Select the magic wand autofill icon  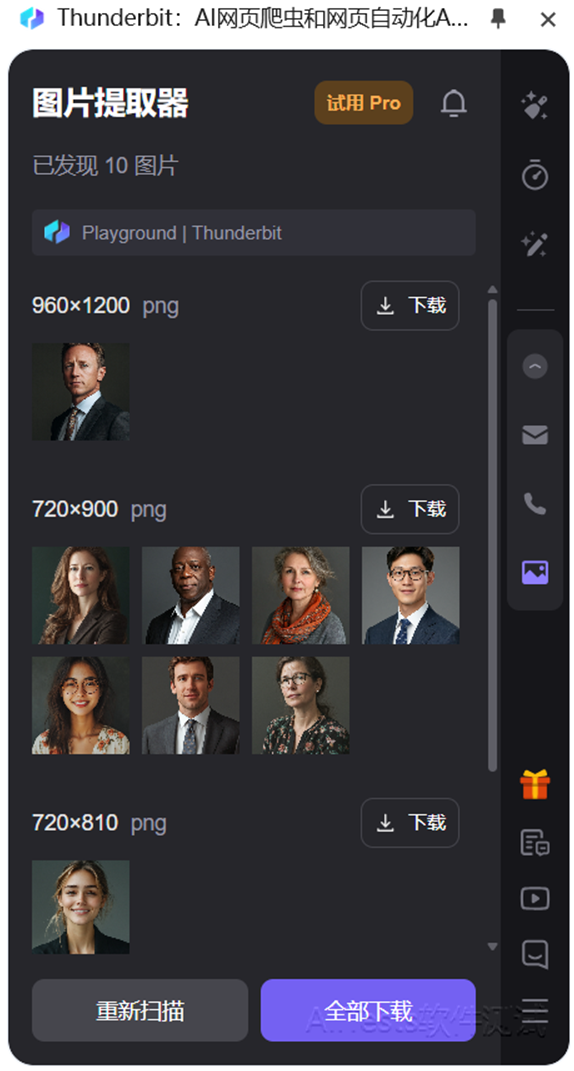pos(534,244)
